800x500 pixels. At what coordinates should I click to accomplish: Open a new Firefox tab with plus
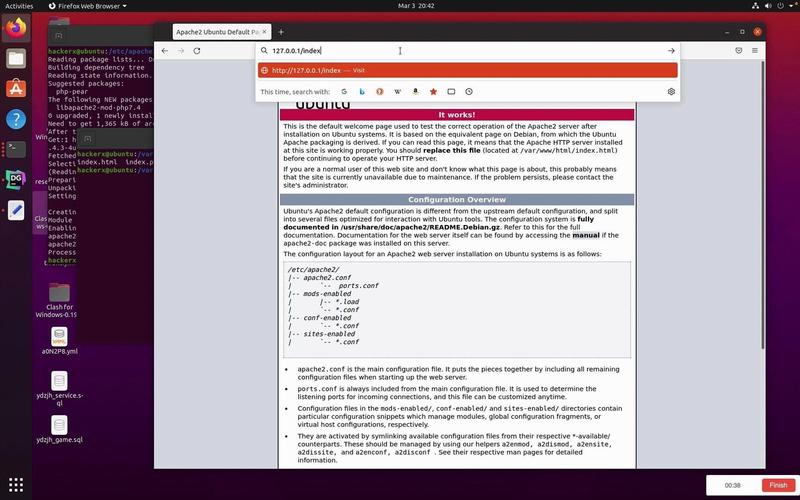pyautogui.click(x=281, y=32)
